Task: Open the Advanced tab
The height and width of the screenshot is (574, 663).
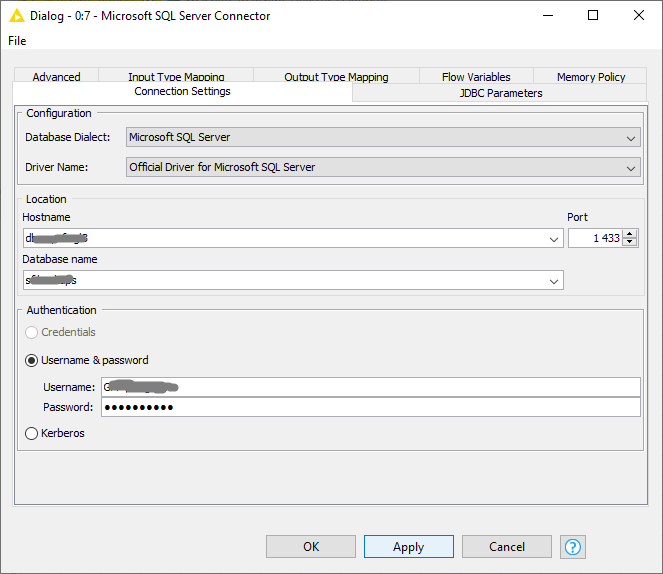Action: 56,77
